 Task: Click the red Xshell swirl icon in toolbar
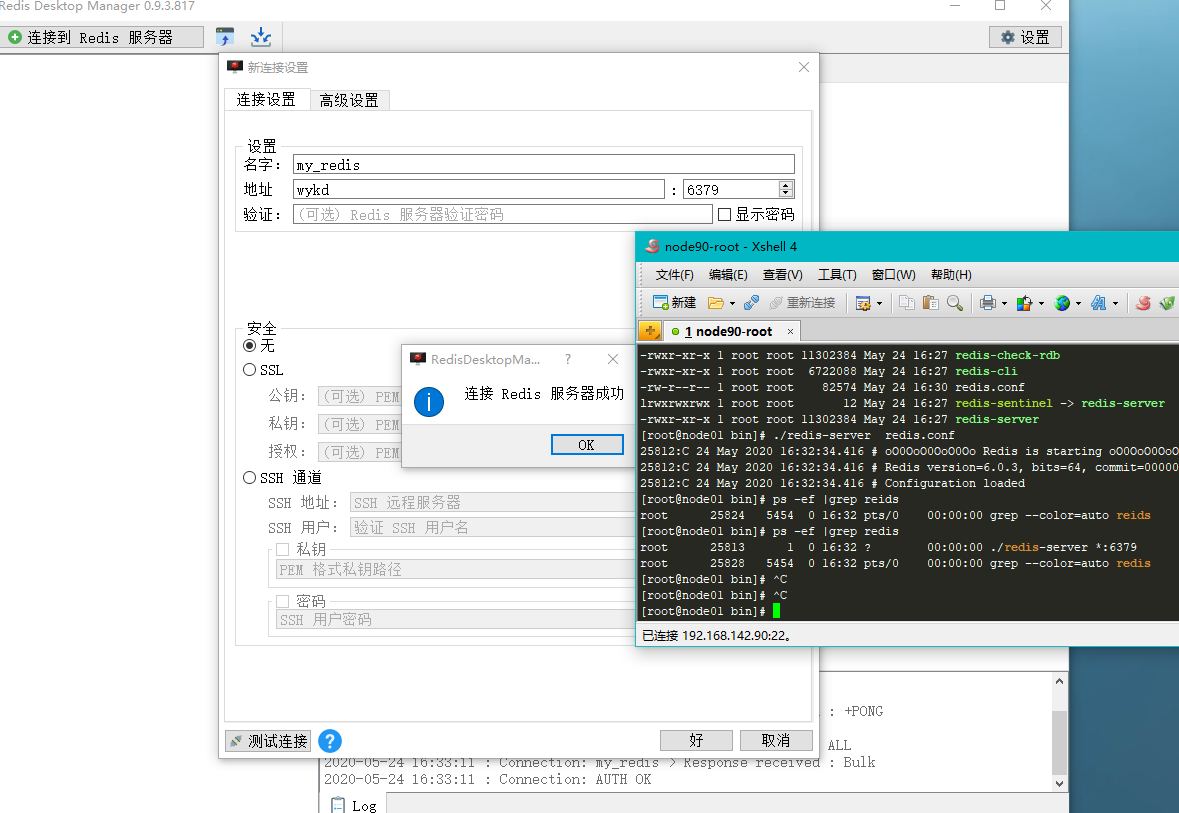click(x=1143, y=303)
